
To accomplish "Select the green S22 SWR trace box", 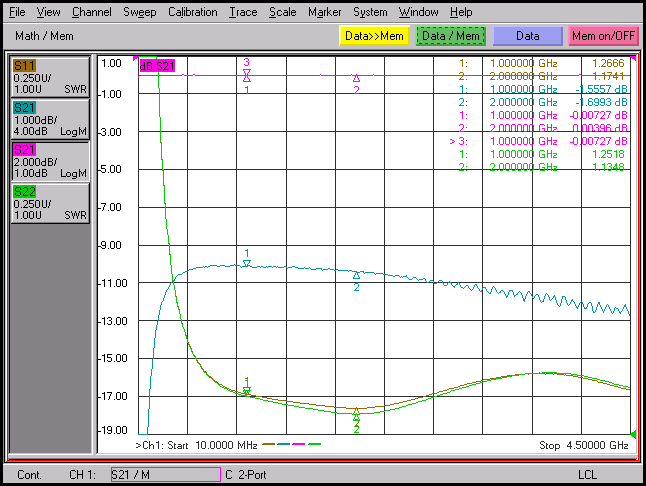I will coord(50,203).
